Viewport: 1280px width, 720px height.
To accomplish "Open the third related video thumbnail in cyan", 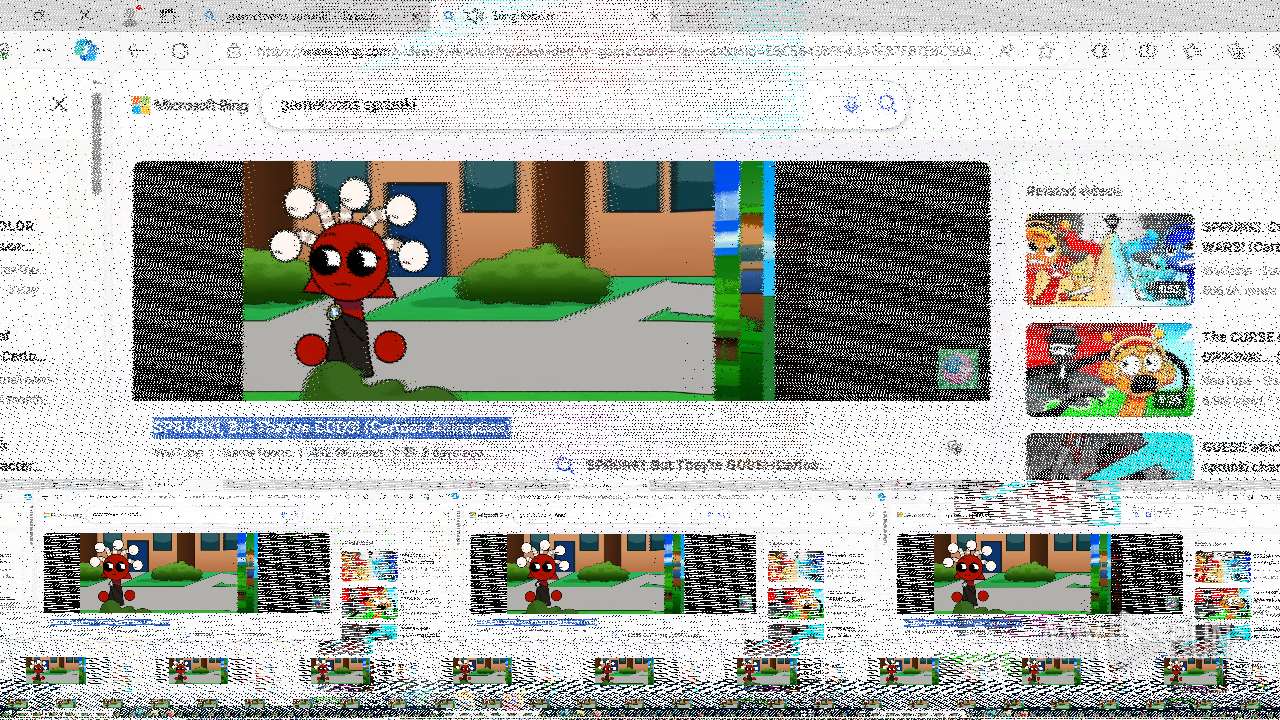I will pyautogui.click(x=1110, y=457).
